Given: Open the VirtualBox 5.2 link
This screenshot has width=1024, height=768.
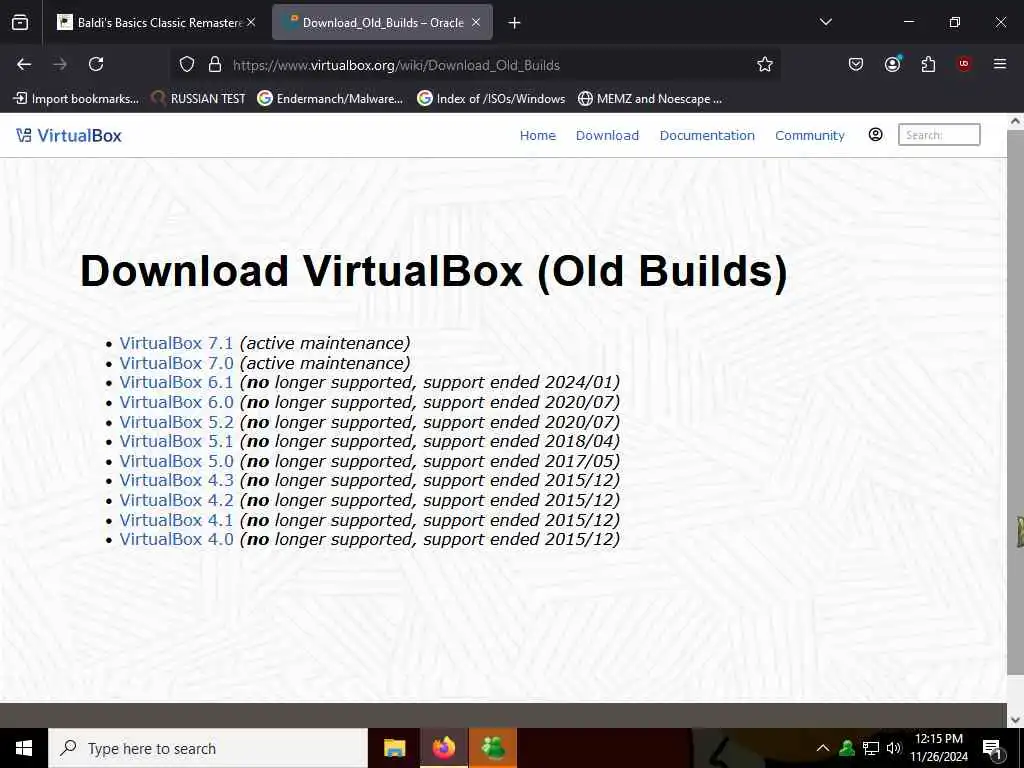Looking at the screenshot, I should tap(176, 421).
